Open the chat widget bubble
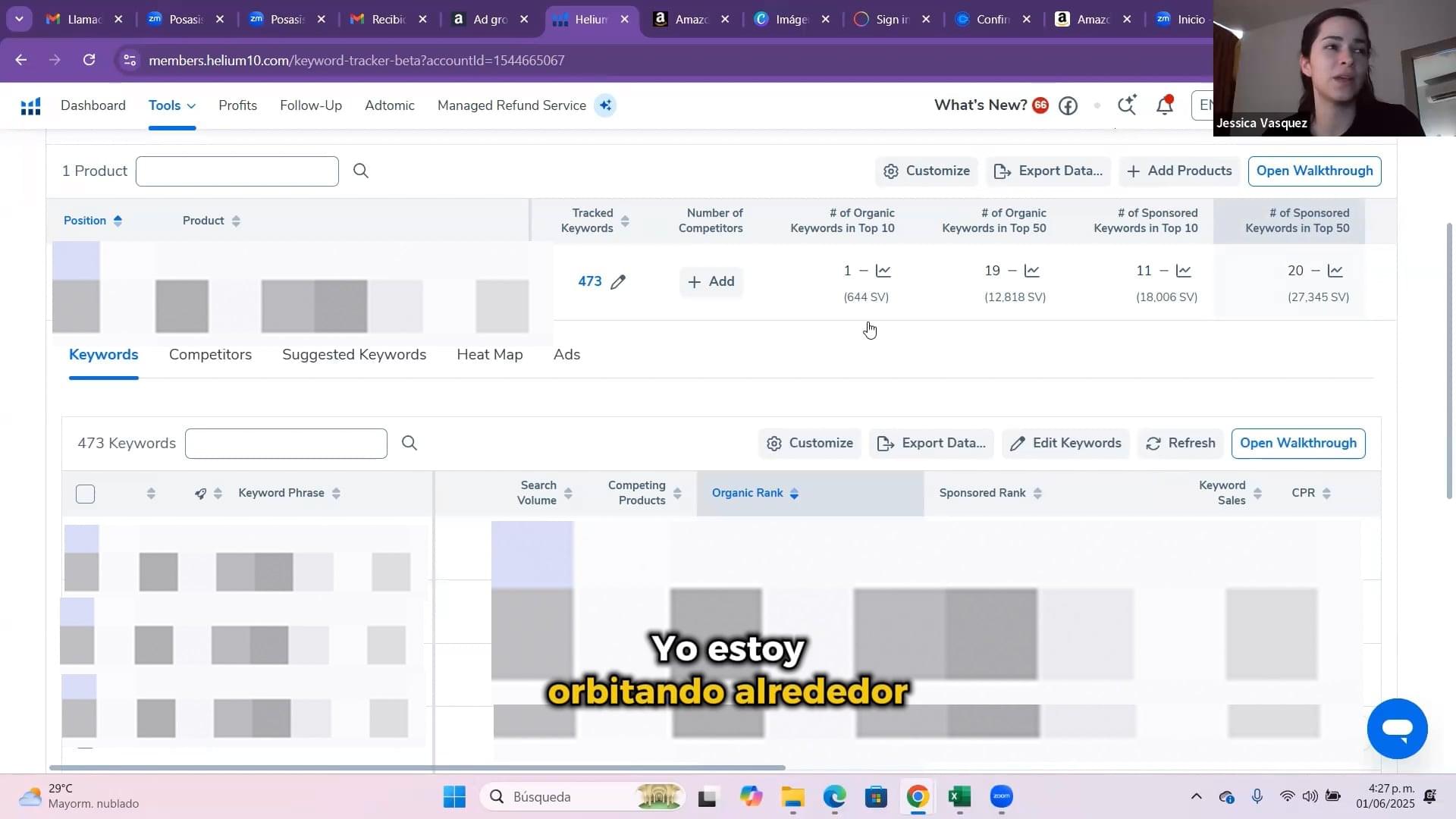1456x819 pixels. (1397, 729)
